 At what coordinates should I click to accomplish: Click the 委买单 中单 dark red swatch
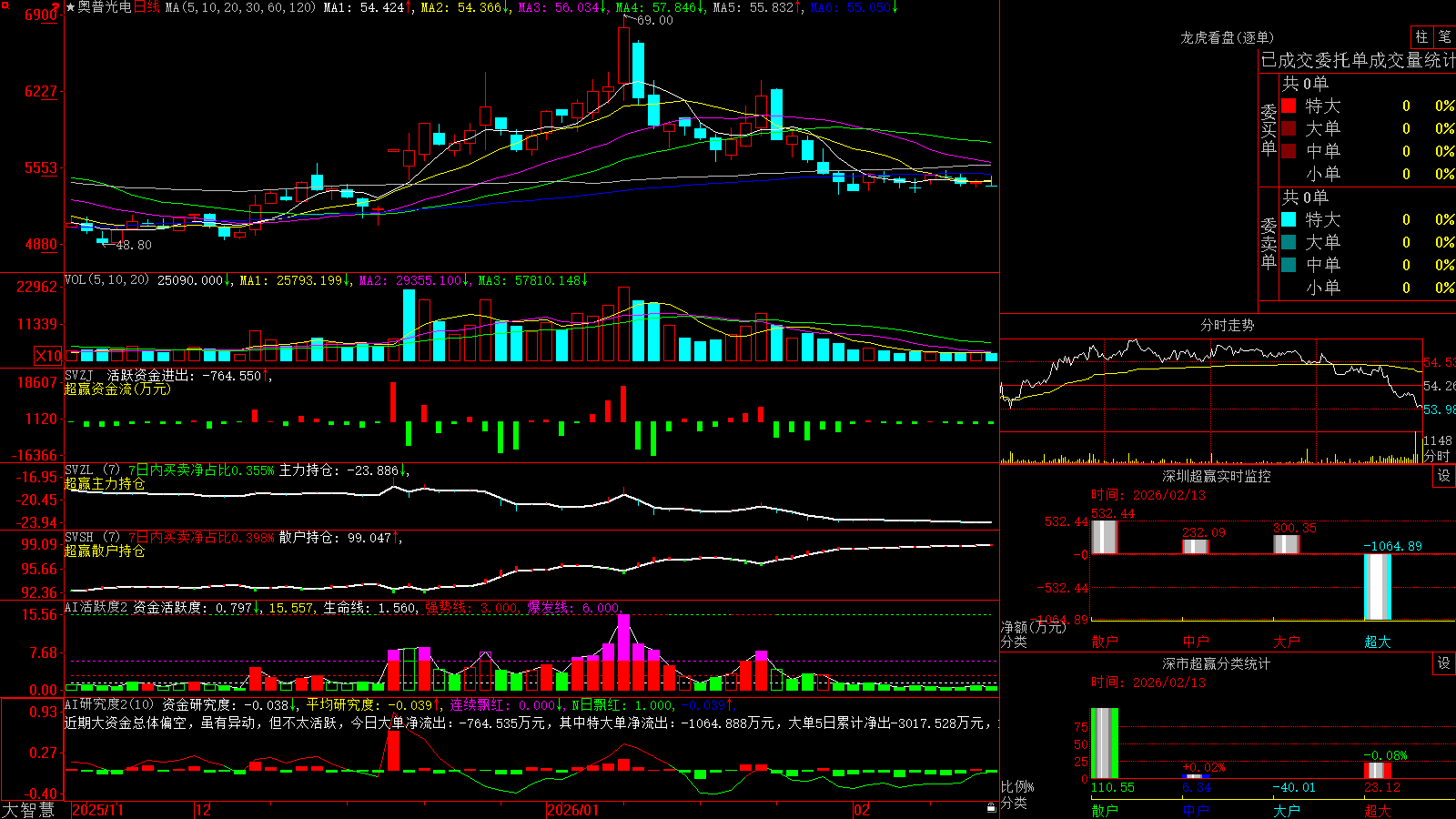pyautogui.click(x=1289, y=151)
